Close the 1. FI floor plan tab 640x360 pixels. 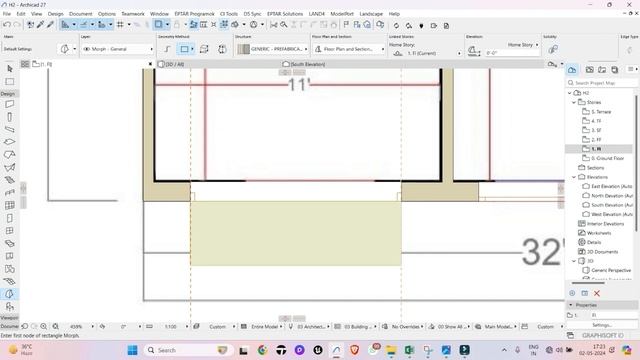click(x=150, y=64)
